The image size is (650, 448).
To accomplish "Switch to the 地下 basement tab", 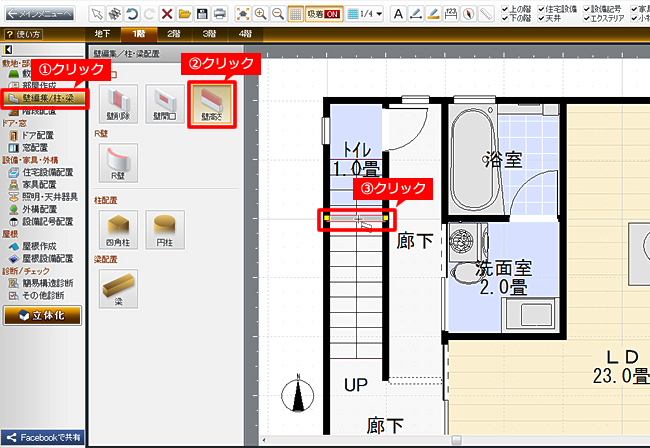I will click(x=102, y=34).
